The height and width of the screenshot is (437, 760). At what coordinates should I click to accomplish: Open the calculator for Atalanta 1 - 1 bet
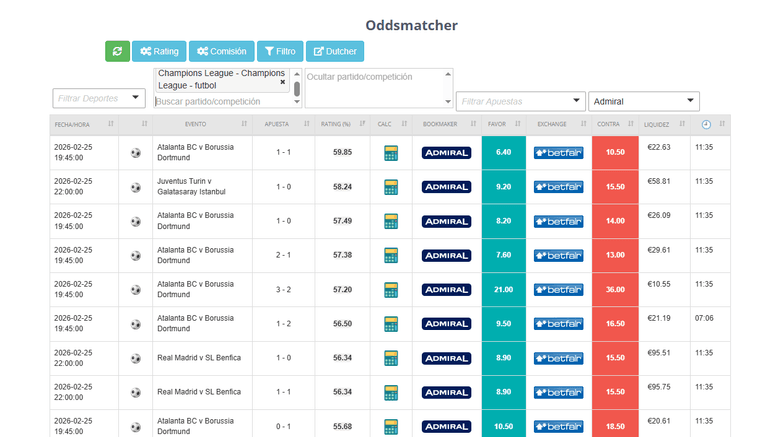[x=391, y=153]
